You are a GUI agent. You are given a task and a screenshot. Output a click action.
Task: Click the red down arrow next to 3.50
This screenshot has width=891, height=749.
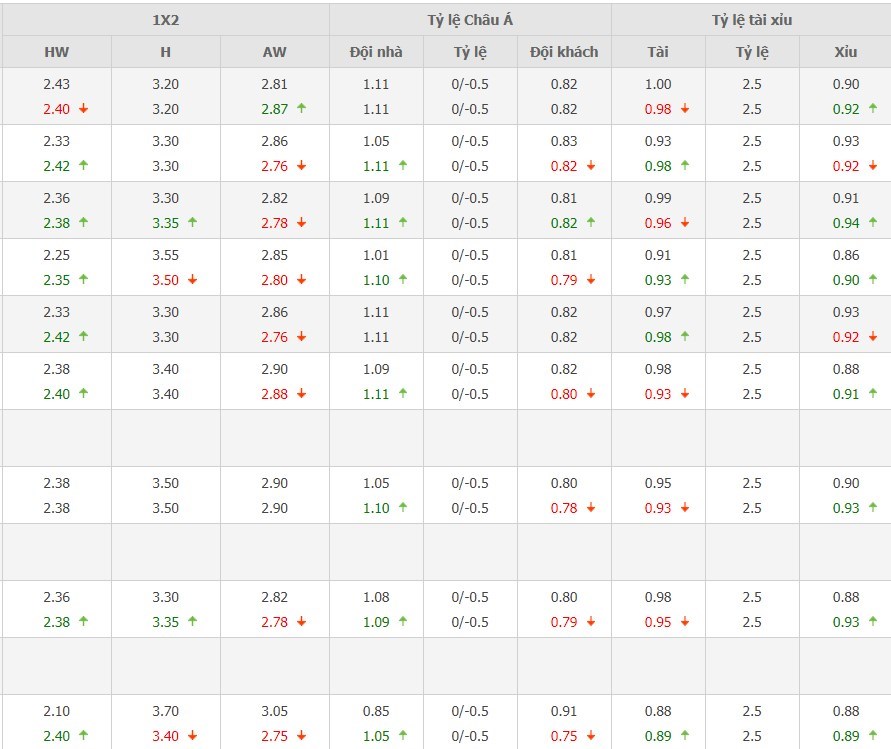coord(192,280)
